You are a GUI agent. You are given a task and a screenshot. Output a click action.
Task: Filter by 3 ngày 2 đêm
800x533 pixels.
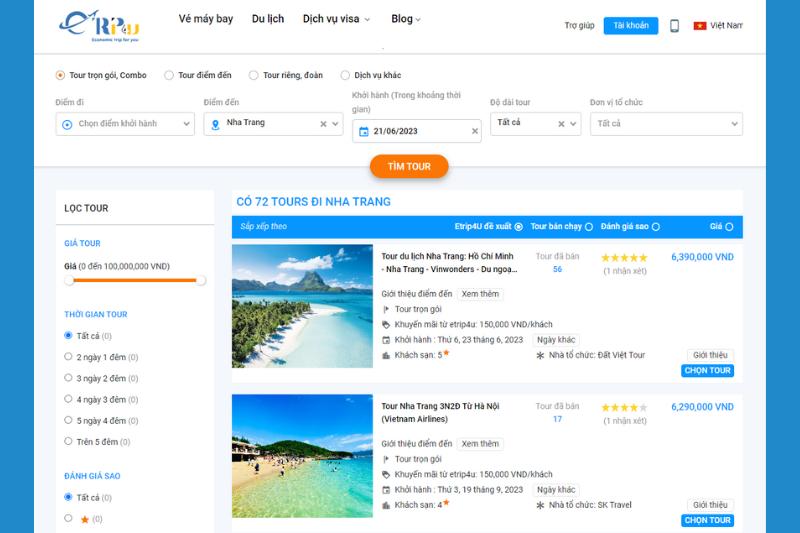tap(68, 377)
